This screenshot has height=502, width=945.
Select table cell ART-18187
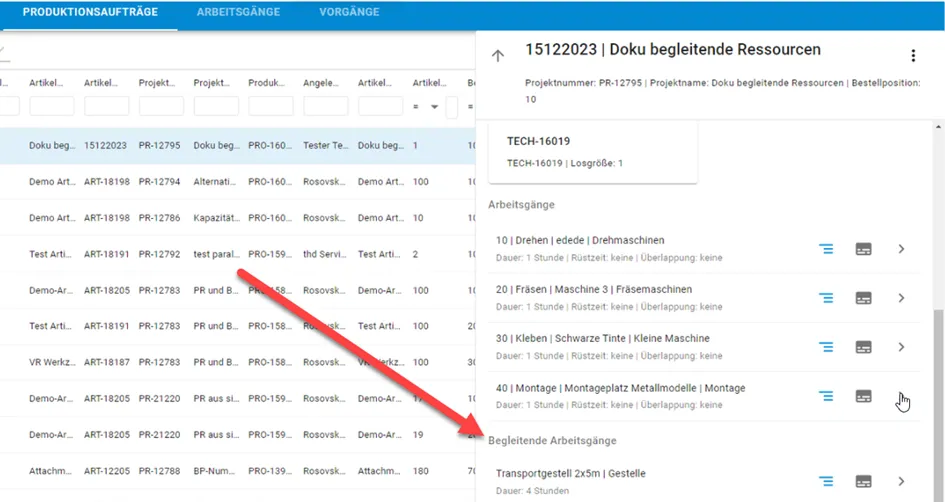coord(107,362)
